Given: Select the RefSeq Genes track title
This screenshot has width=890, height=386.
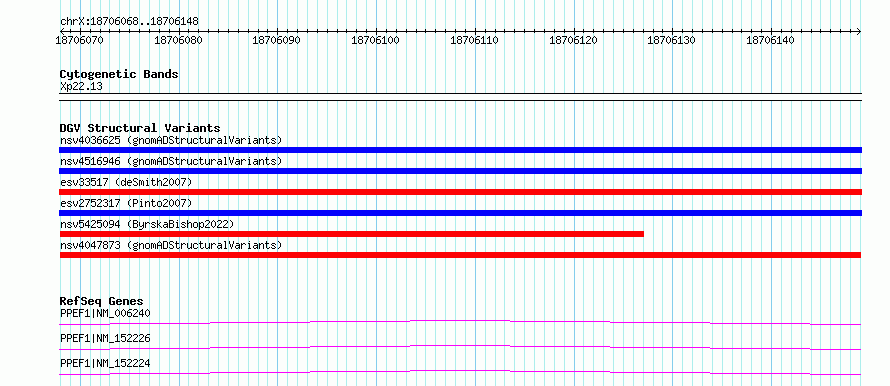Looking at the screenshot, I should [x=102, y=301].
